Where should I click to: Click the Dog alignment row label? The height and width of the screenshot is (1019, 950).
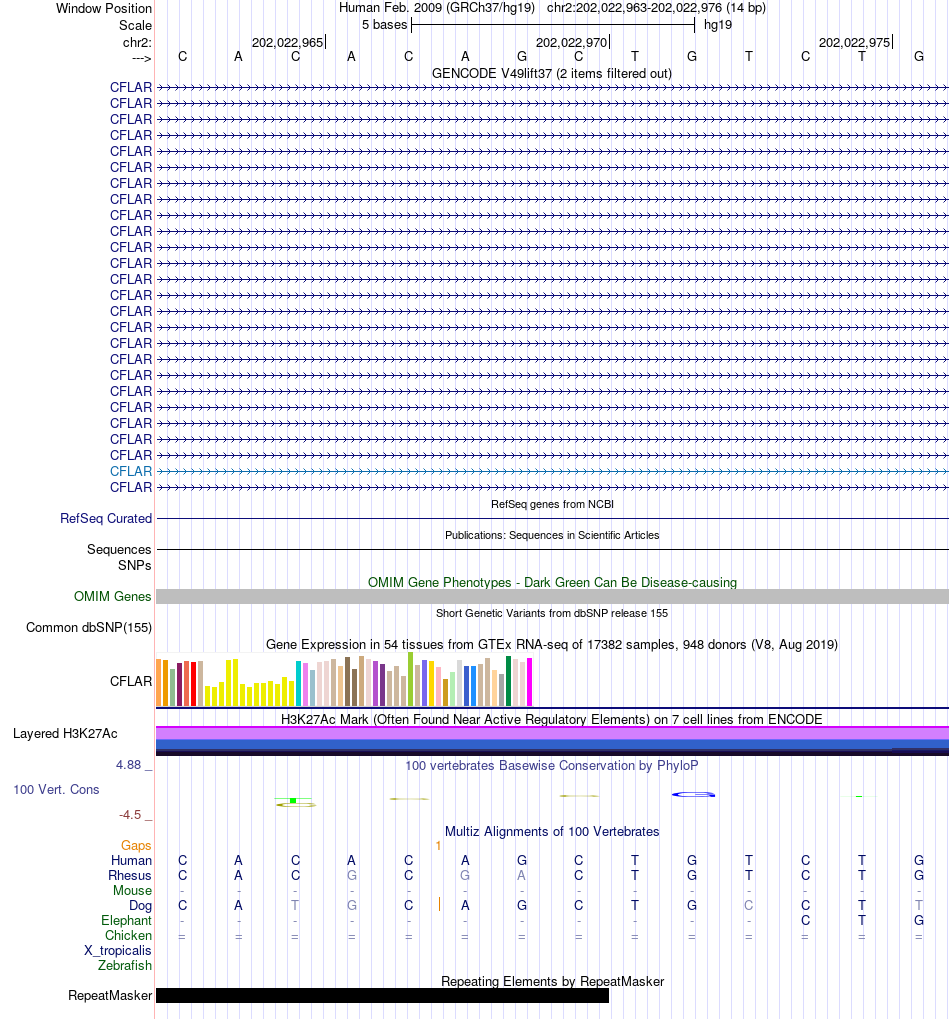click(140, 905)
